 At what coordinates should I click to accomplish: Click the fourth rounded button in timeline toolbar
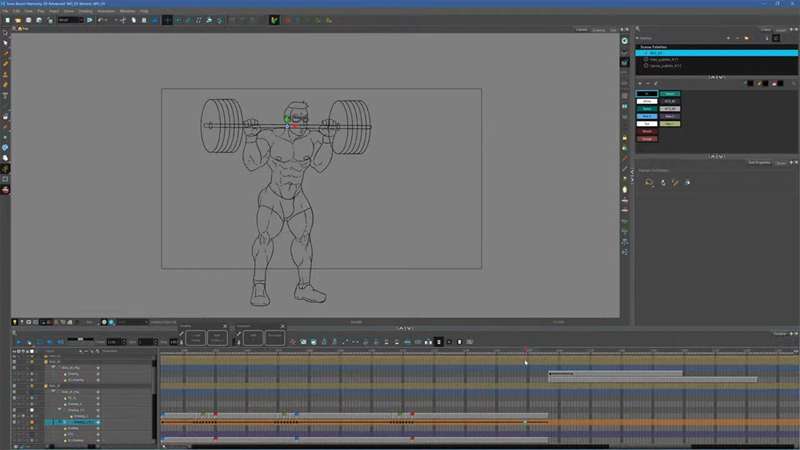coord(274,337)
